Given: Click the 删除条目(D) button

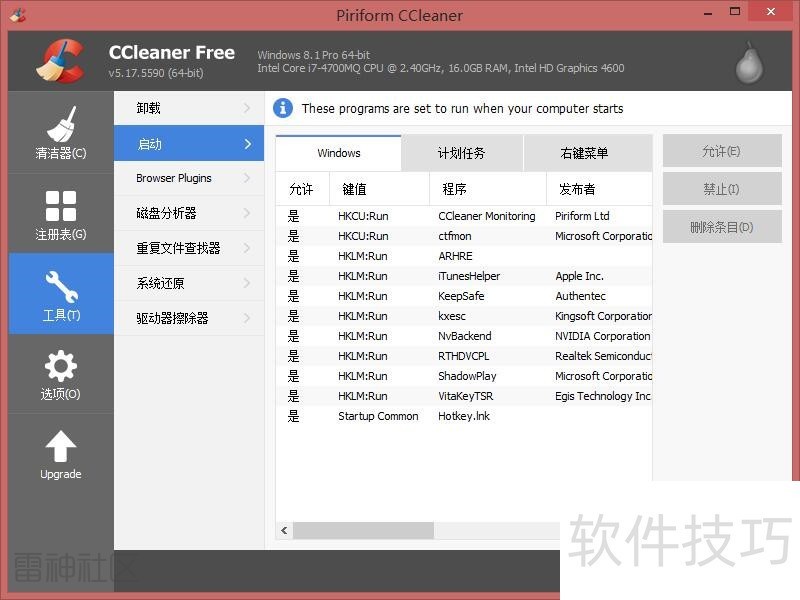Looking at the screenshot, I should point(720,227).
